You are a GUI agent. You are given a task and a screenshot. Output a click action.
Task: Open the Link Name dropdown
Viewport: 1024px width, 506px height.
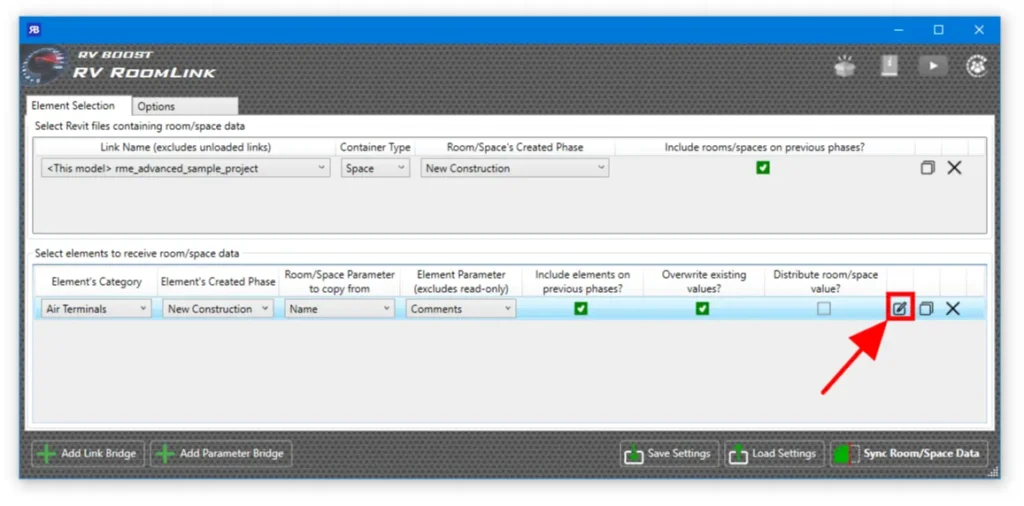pos(185,168)
